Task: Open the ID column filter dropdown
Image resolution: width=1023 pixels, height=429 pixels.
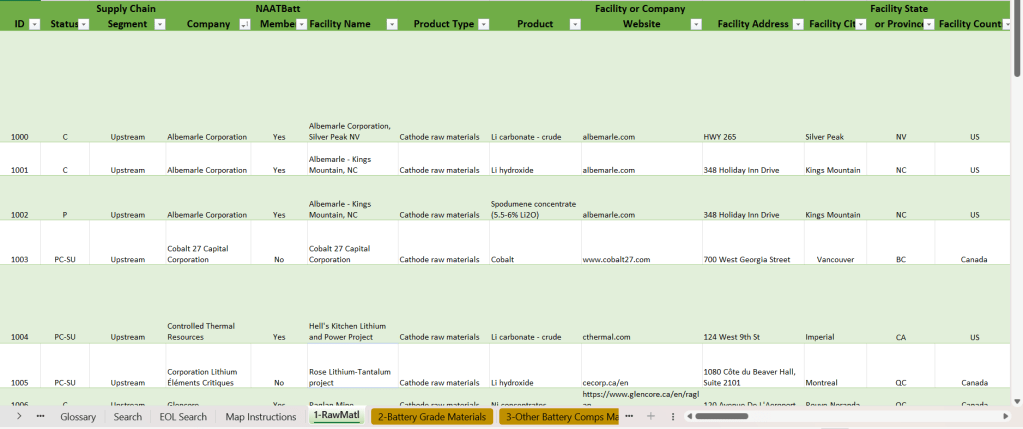Action: tap(35, 24)
